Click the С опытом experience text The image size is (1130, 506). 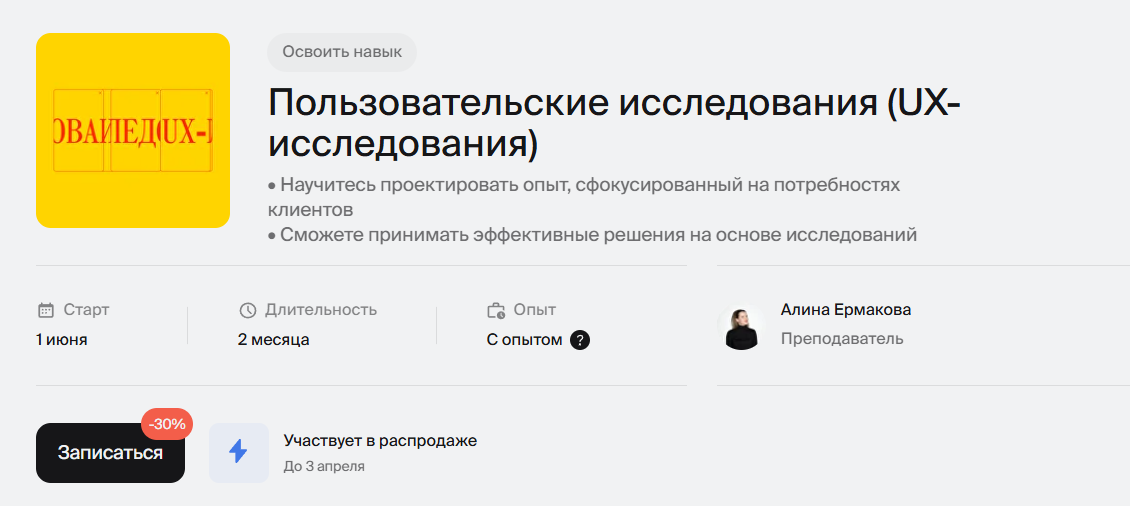524,340
